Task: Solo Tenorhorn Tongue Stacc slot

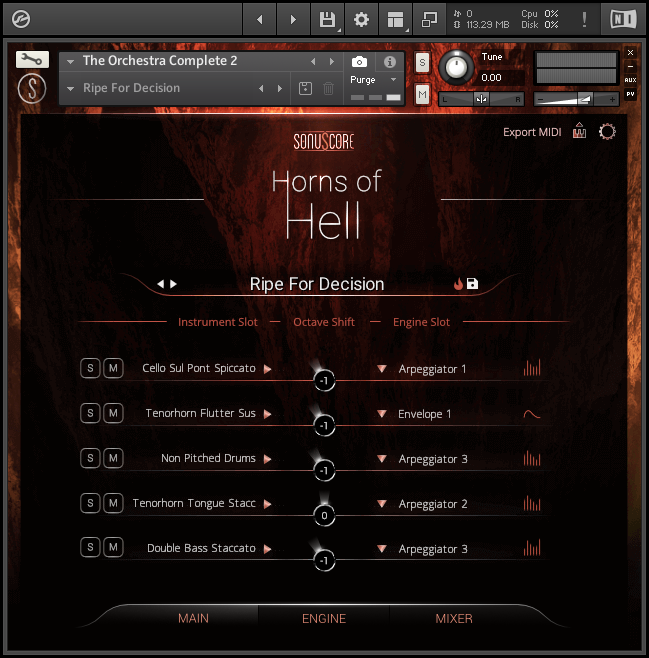Action: [90, 503]
